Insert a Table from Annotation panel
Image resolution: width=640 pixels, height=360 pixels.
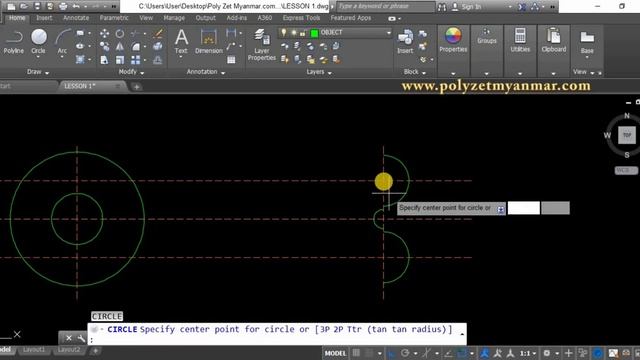(231, 60)
